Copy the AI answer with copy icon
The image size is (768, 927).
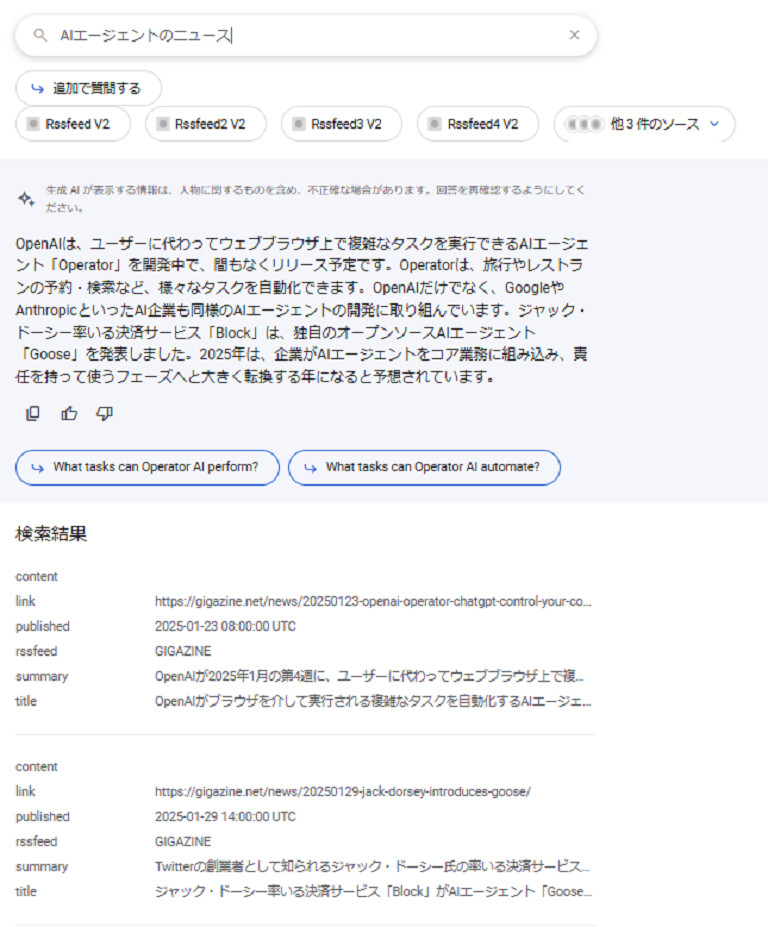(33, 413)
